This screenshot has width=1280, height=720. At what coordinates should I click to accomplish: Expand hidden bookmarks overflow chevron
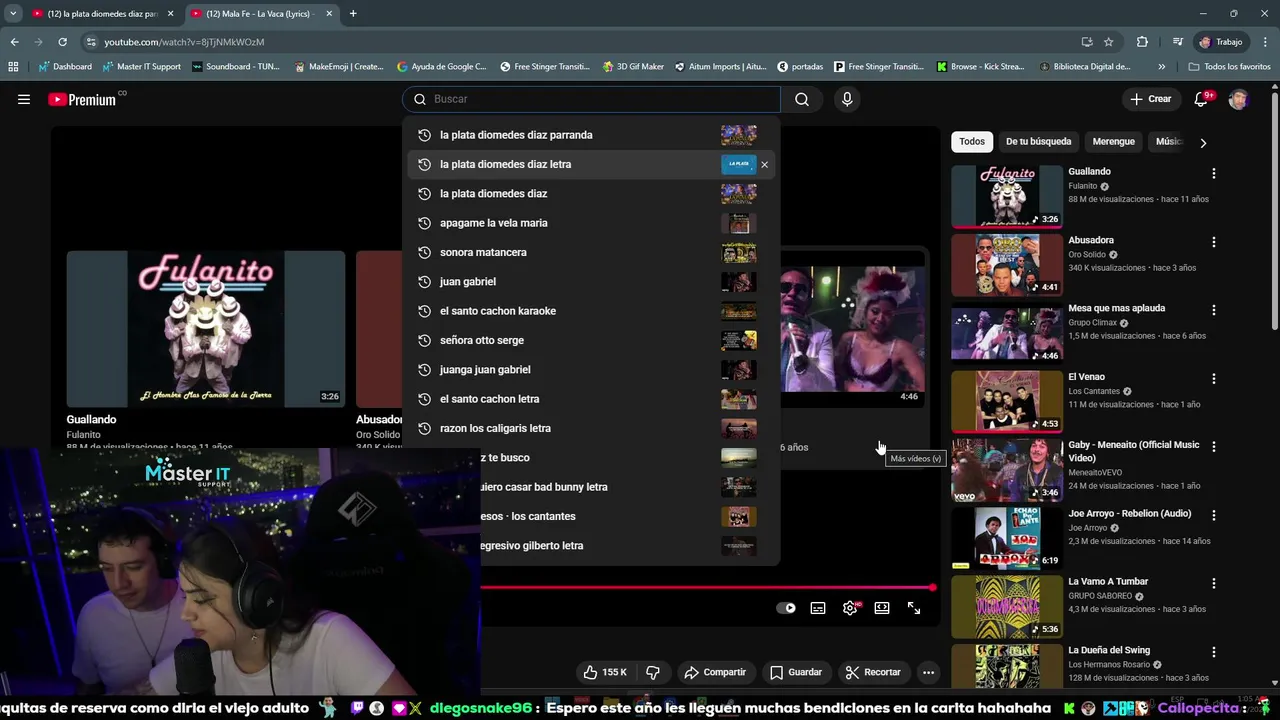(x=1161, y=67)
